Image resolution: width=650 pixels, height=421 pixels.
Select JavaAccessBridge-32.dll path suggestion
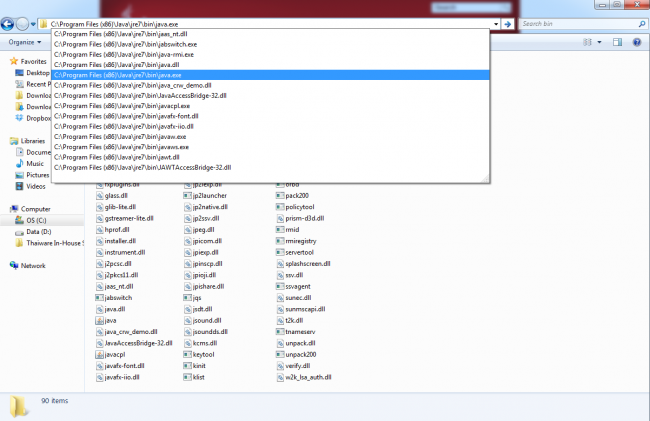(x=270, y=96)
